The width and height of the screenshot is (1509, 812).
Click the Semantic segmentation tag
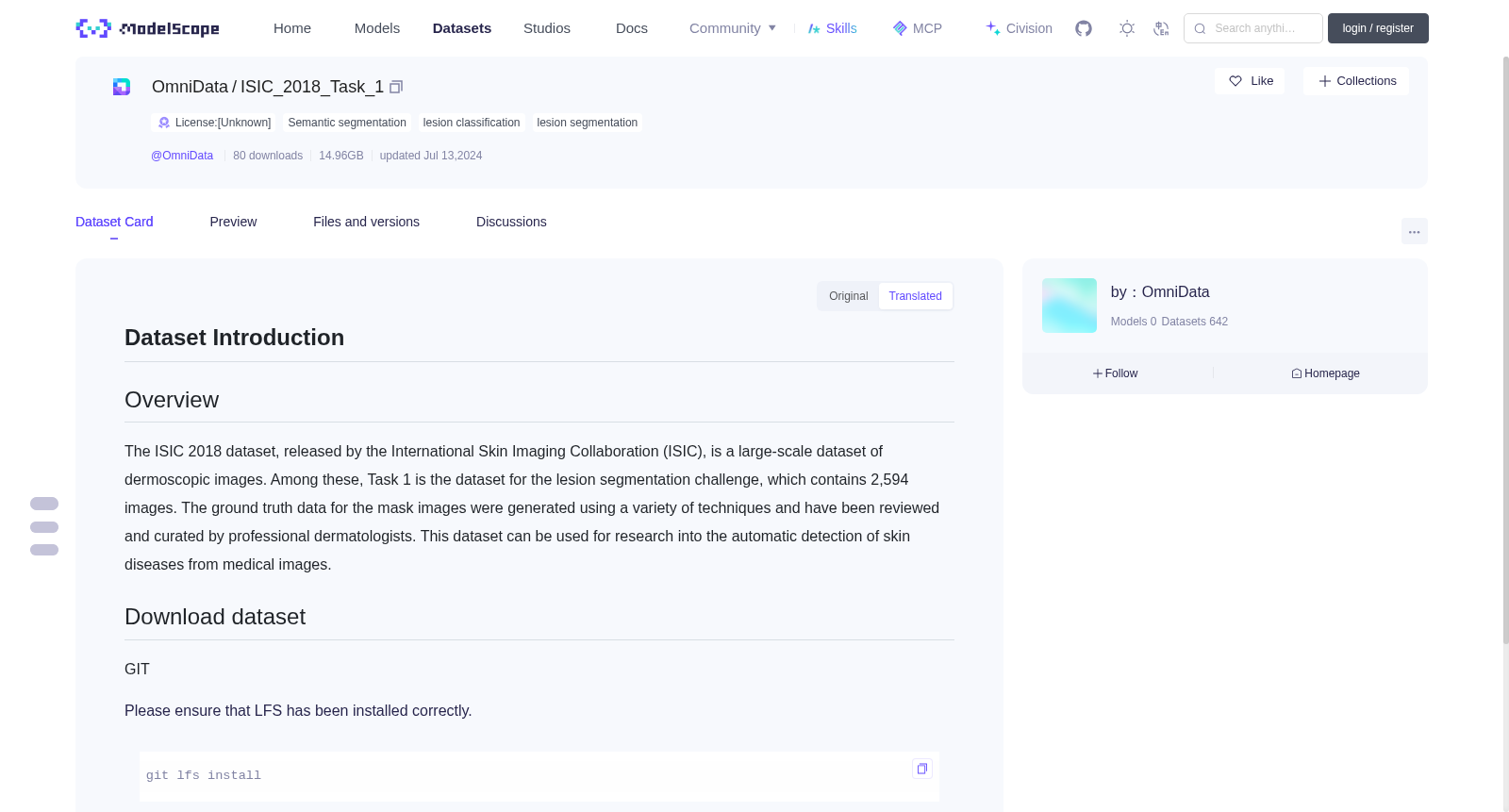[347, 123]
